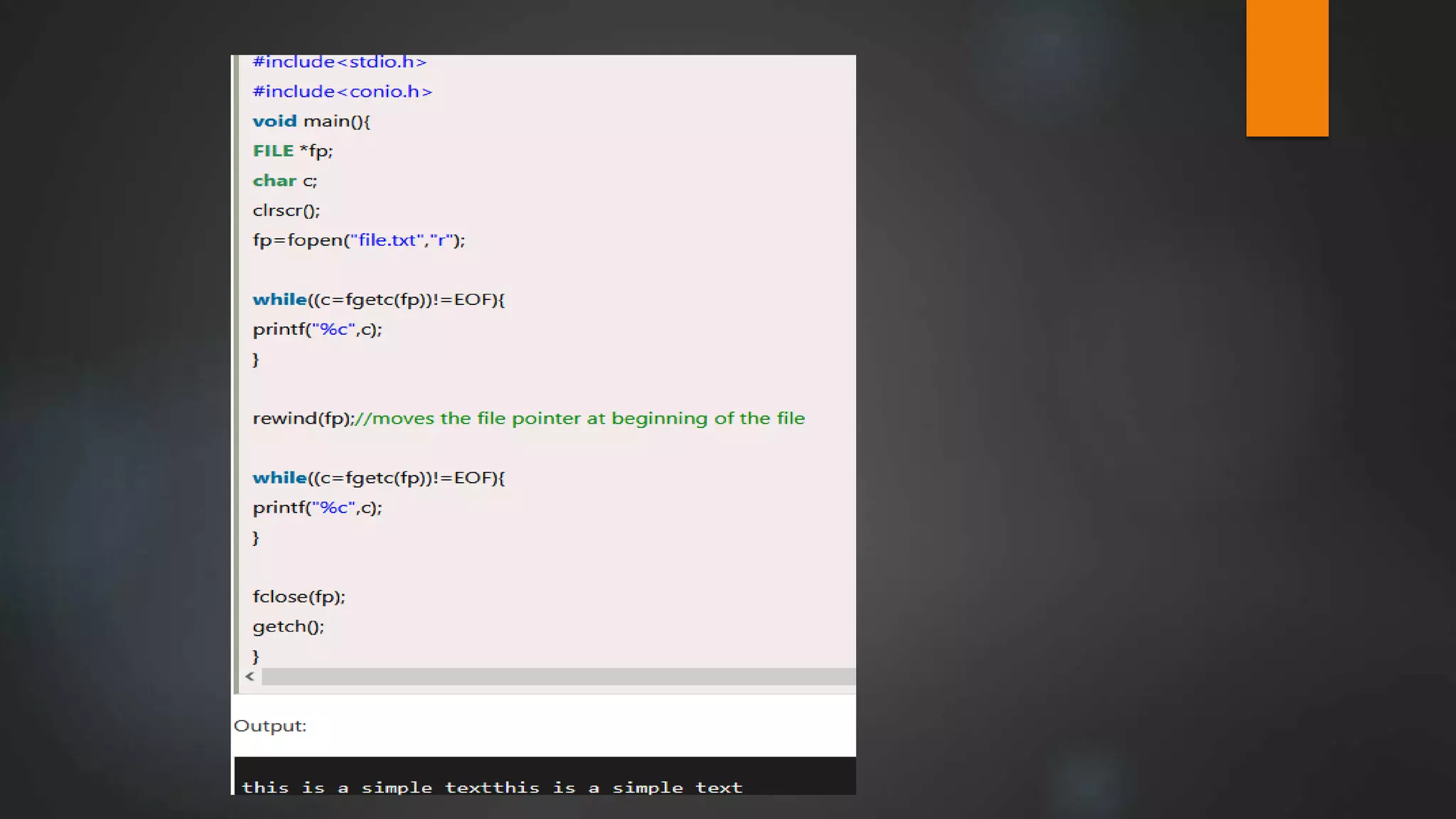The height and width of the screenshot is (819, 1456).
Task: Click the console output 'this is a simple text'
Action: (492, 788)
